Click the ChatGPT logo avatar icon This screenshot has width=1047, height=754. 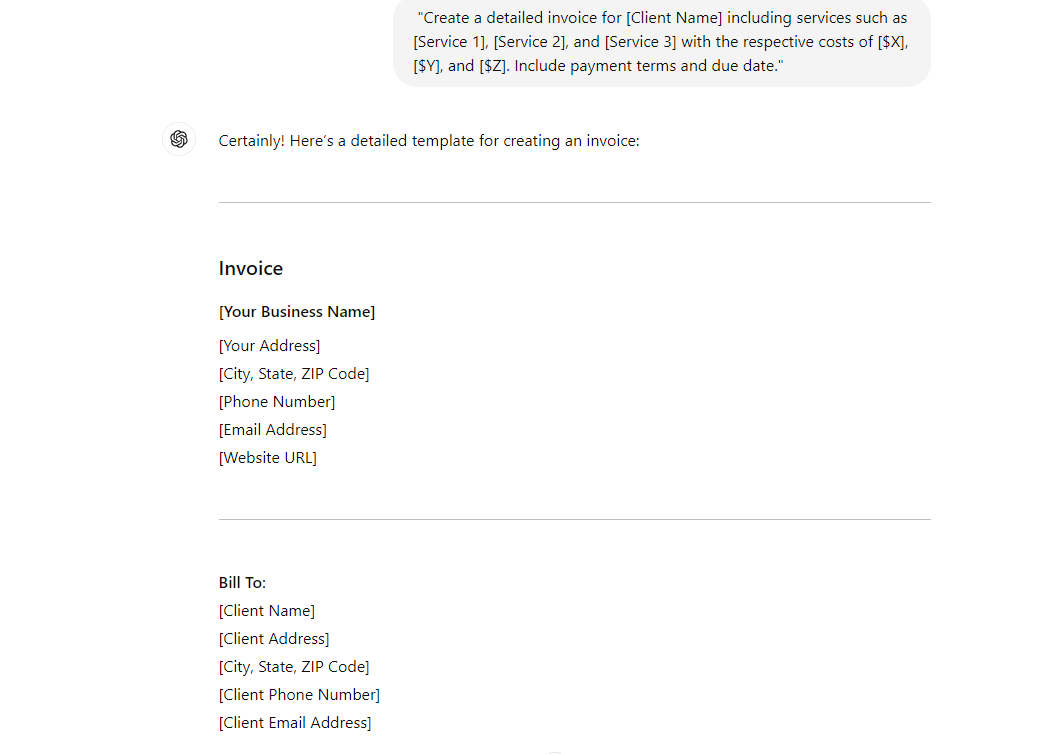(x=179, y=139)
